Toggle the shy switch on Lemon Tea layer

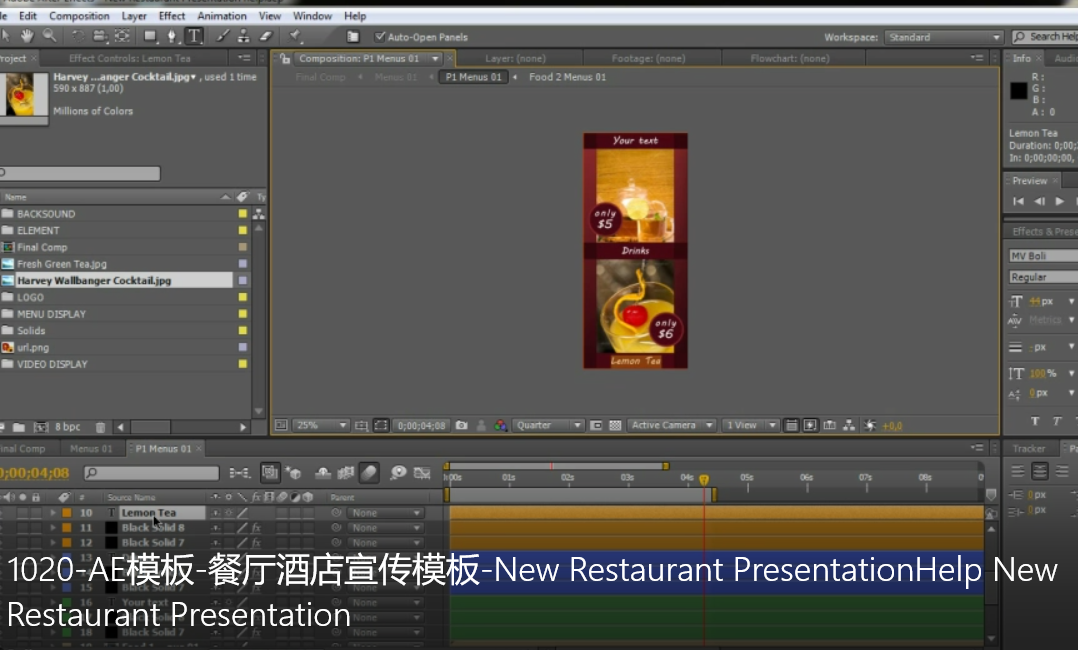(217, 513)
